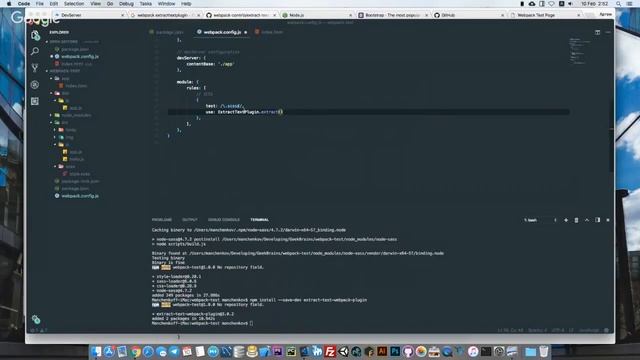Image resolution: width=640 pixels, height=360 pixels.
Task: Collapse the app folder in Explorer
Action: tap(61, 78)
